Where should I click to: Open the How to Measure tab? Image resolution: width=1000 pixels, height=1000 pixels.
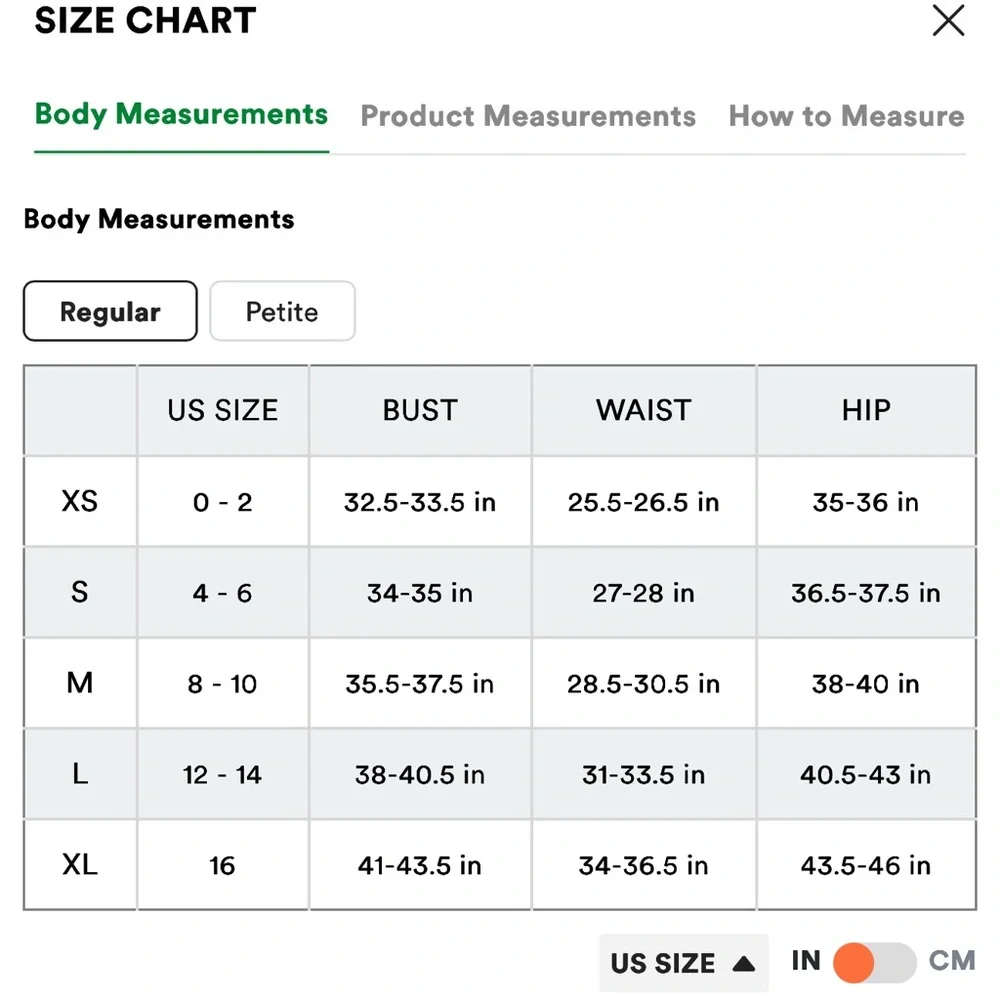pyautogui.click(x=846, y=116)
